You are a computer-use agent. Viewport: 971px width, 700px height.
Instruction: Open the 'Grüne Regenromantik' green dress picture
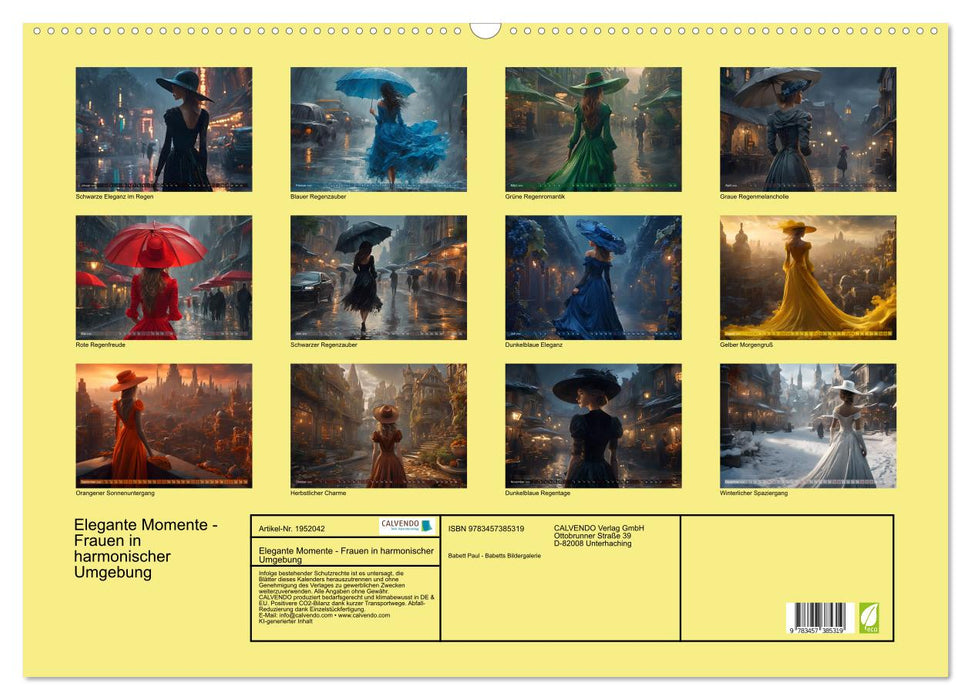click(593, 129)
